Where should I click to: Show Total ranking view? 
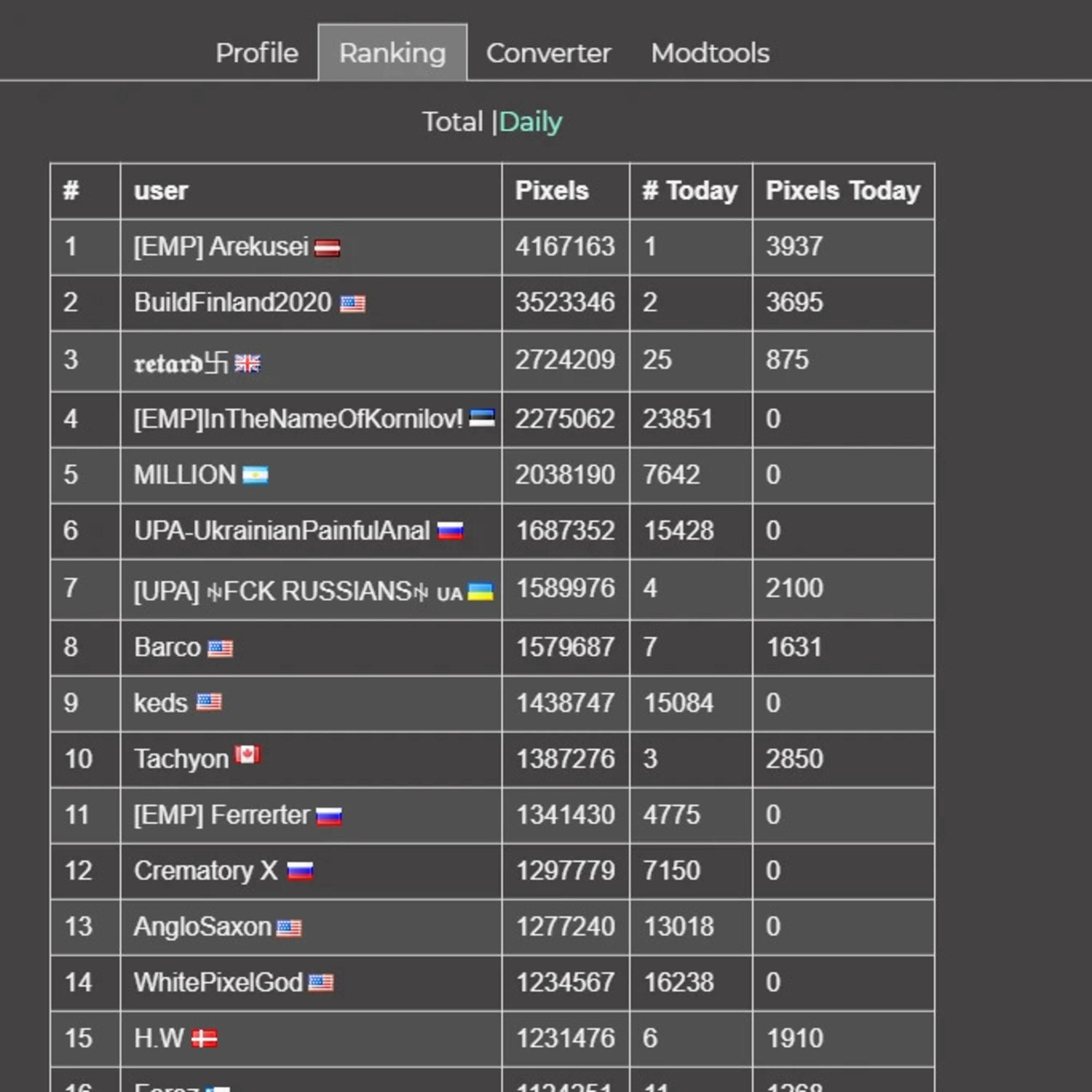453,122
